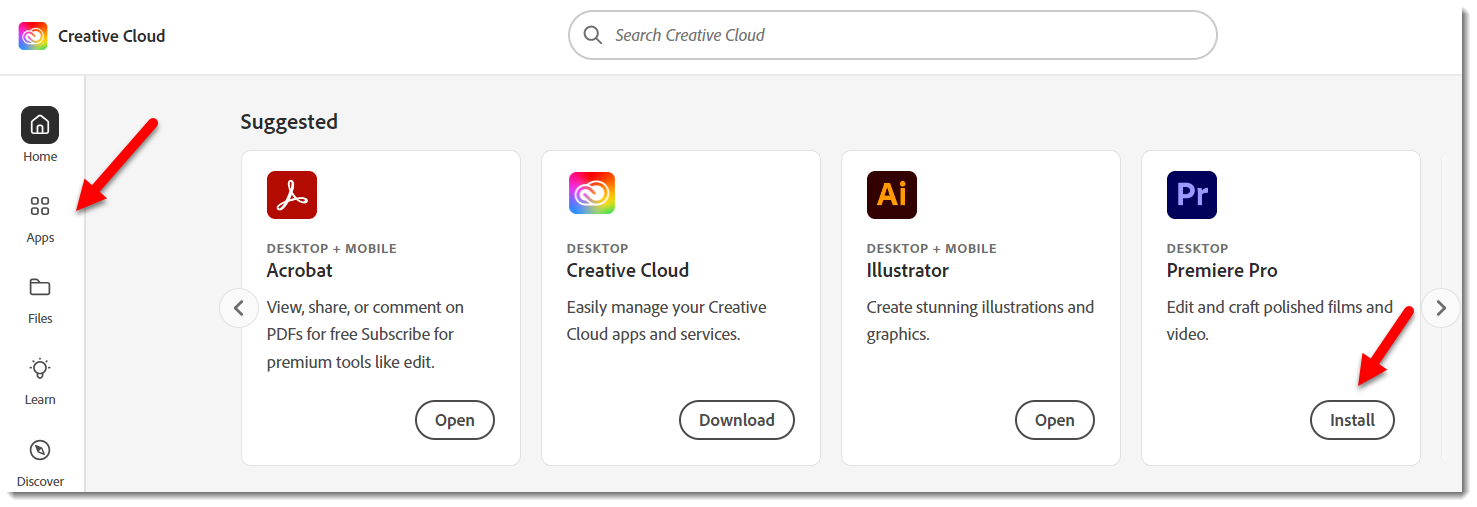This screenshot has height=507, width=1477.
Task: Click the Creative Cloud app card icon
Action: 592,193
